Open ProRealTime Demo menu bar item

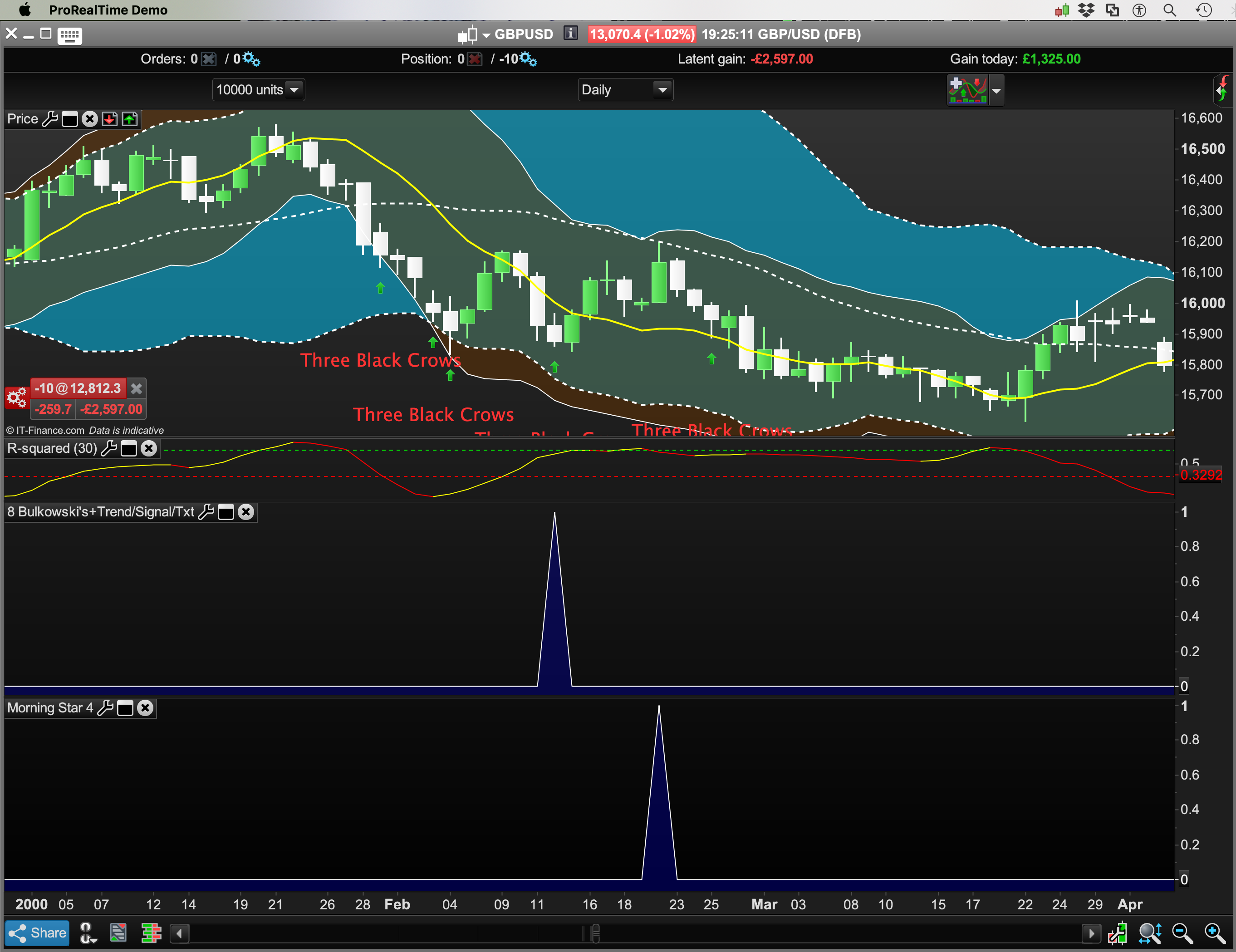108,10
